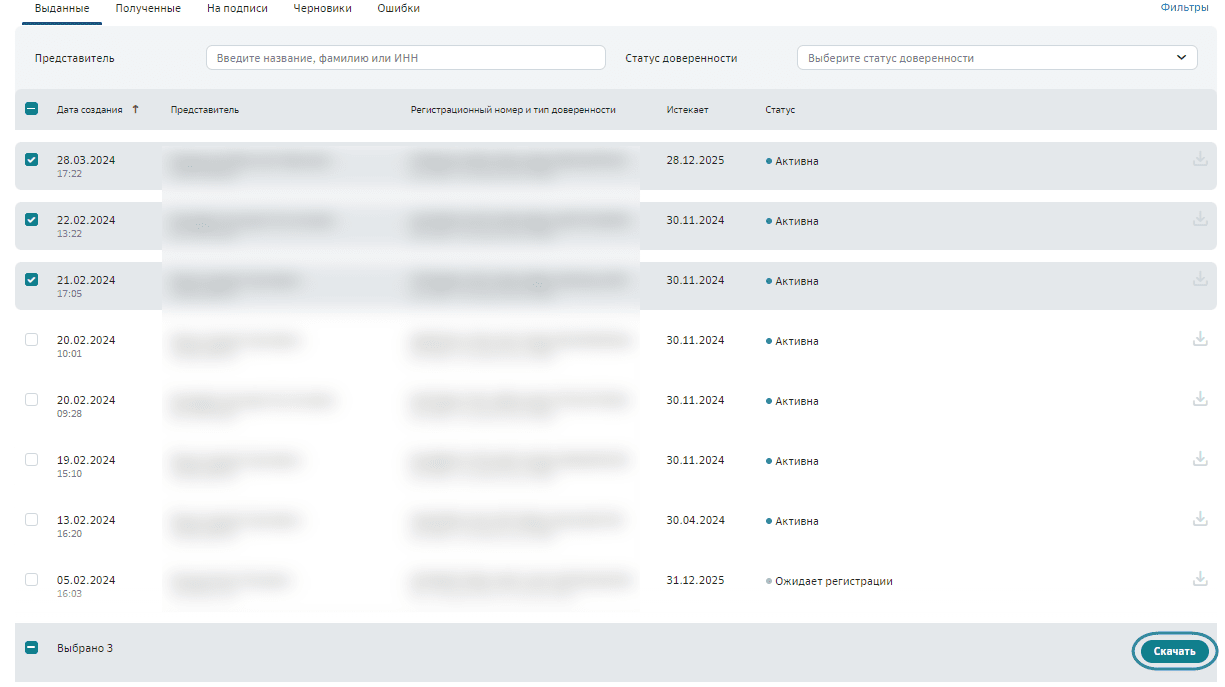The height and width of the screenshot is (687, 1225).
Task: Switch to the Полученные tab
Action: pyautogui.click(x=148, y=8)
